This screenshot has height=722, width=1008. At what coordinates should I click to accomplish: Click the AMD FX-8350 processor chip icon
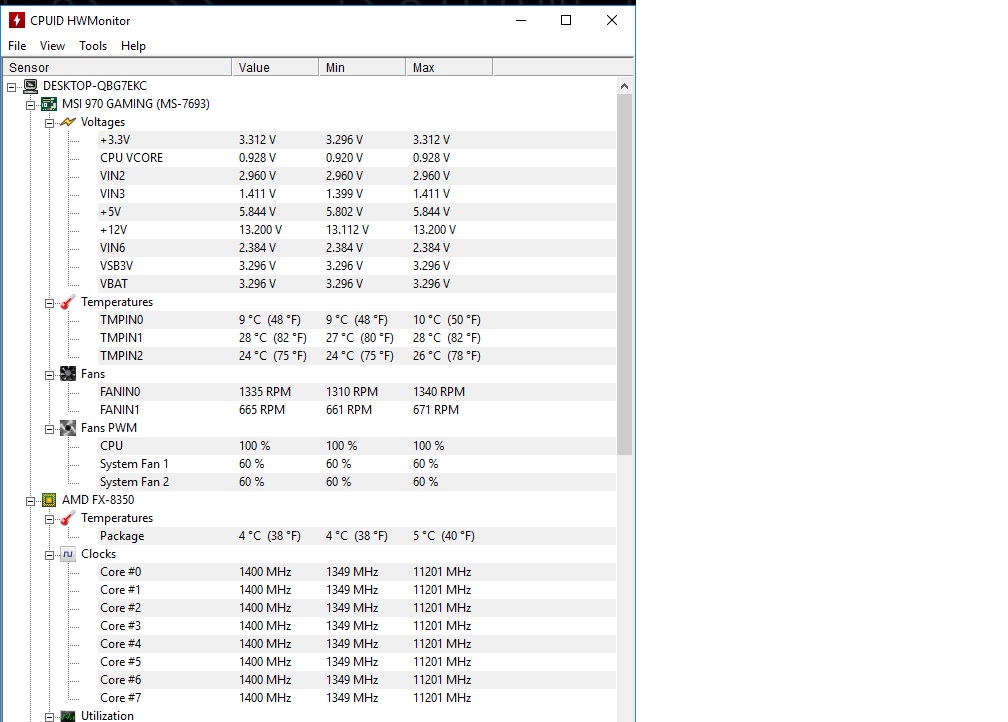coord(49,500)
